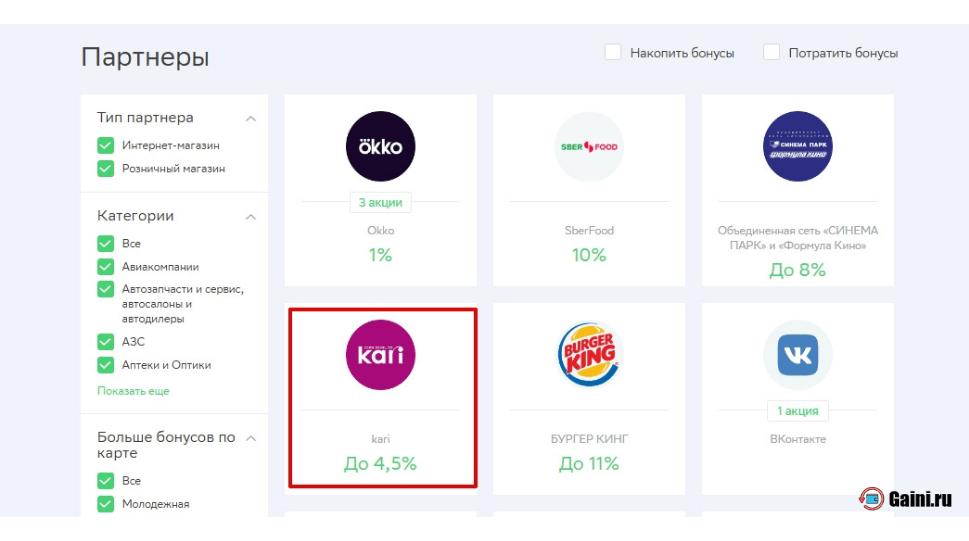Click the SberFood logo
Screen dimensions: 969x541
pos(589,147)
